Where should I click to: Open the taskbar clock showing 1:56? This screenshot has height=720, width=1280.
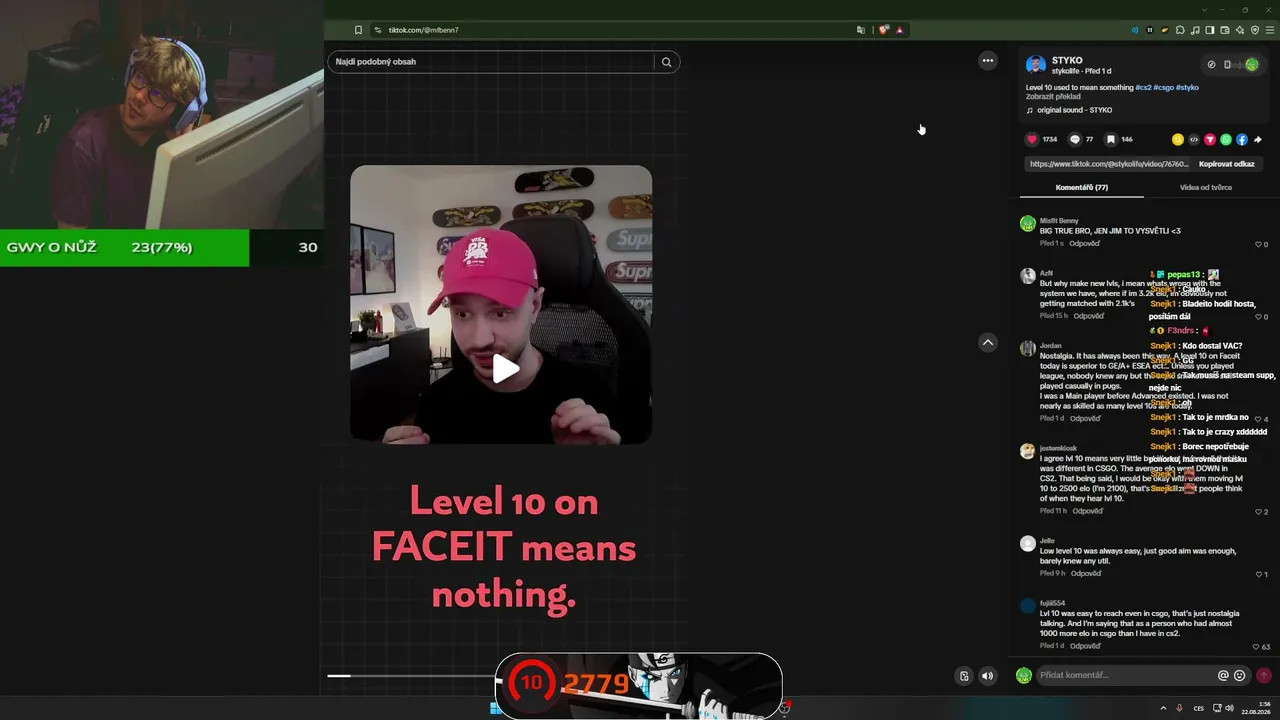pos(1256,708)
